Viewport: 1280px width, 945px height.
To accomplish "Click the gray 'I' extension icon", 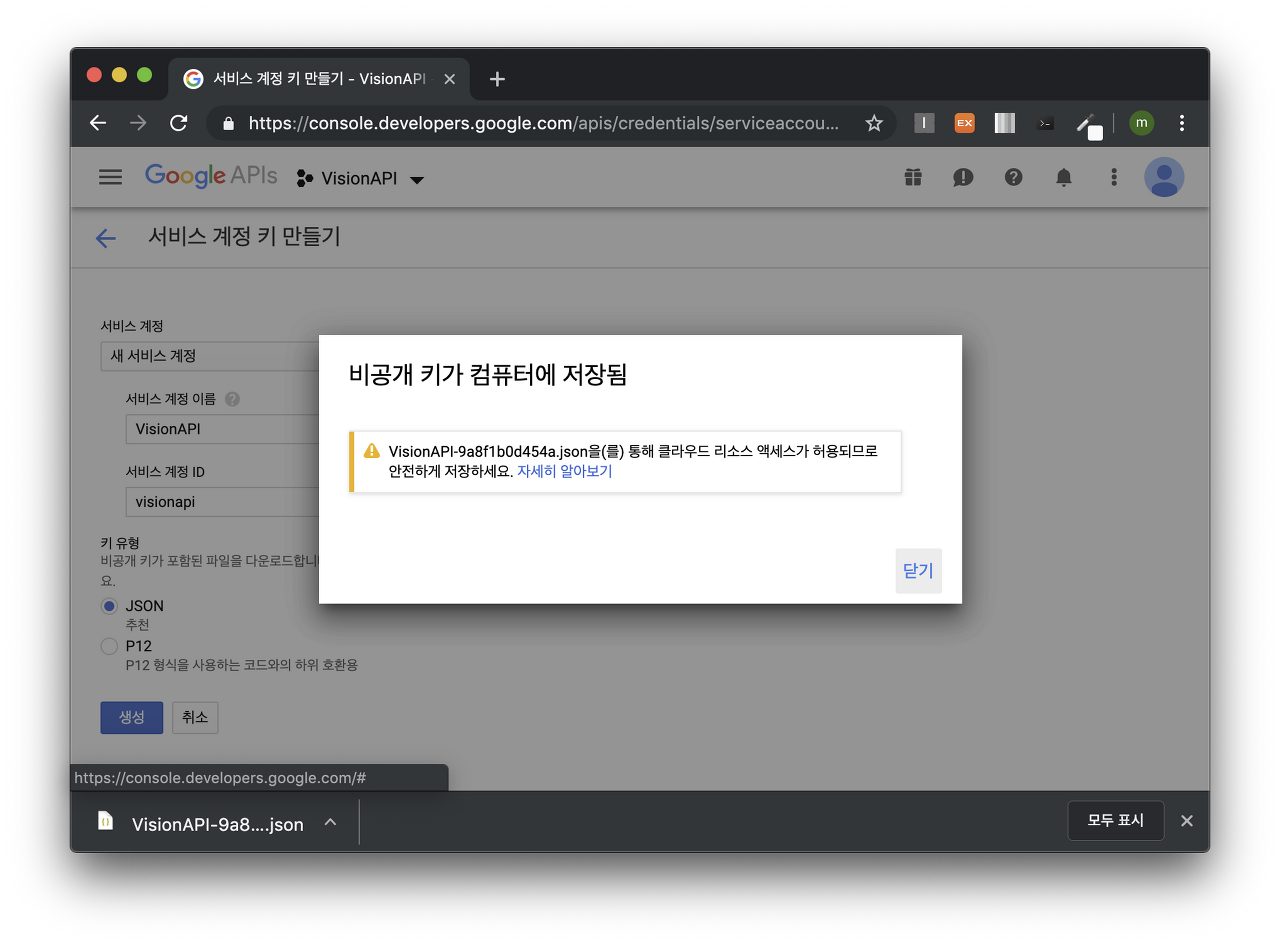I will pyautogui.click(x=924, y=123).
